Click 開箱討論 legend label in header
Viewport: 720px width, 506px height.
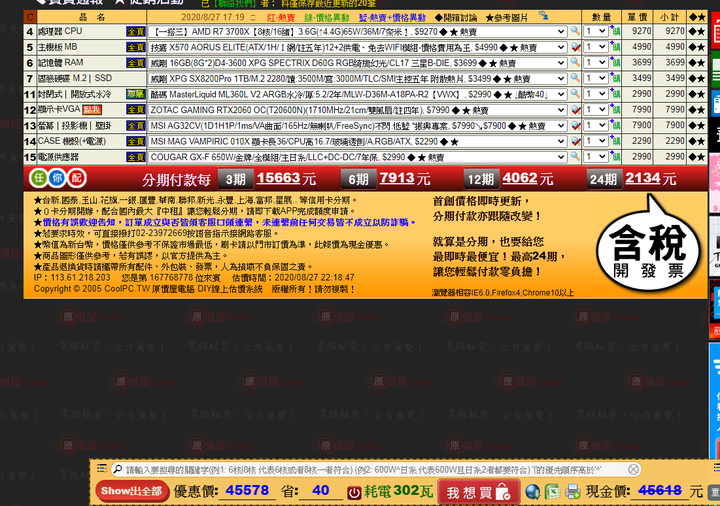456,18
